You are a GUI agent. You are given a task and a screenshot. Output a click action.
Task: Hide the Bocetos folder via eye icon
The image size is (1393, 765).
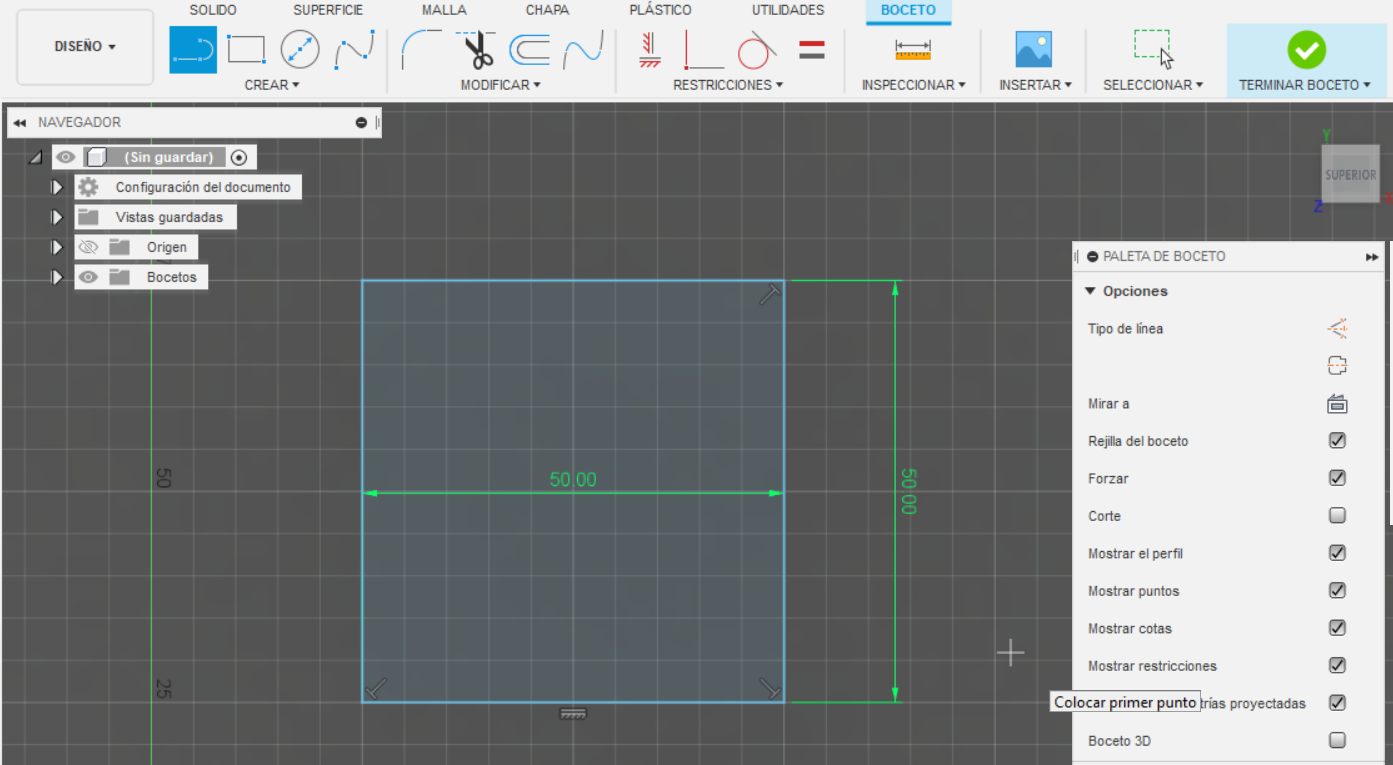88,277
